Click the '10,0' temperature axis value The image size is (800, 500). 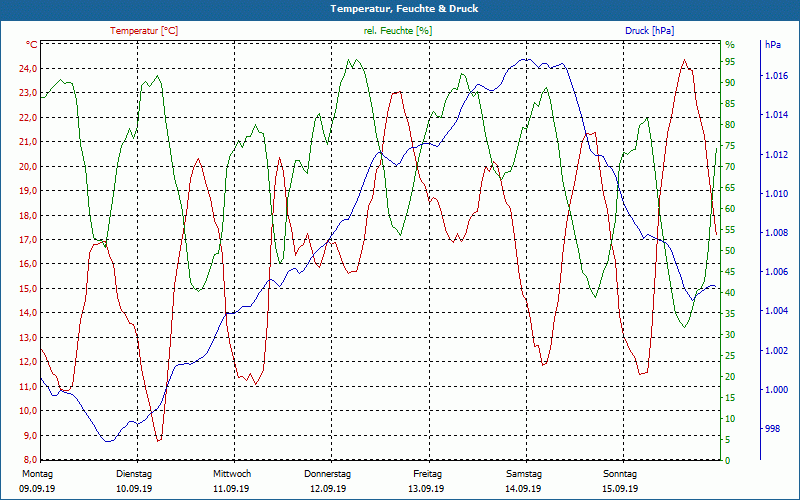coord(28,411)
